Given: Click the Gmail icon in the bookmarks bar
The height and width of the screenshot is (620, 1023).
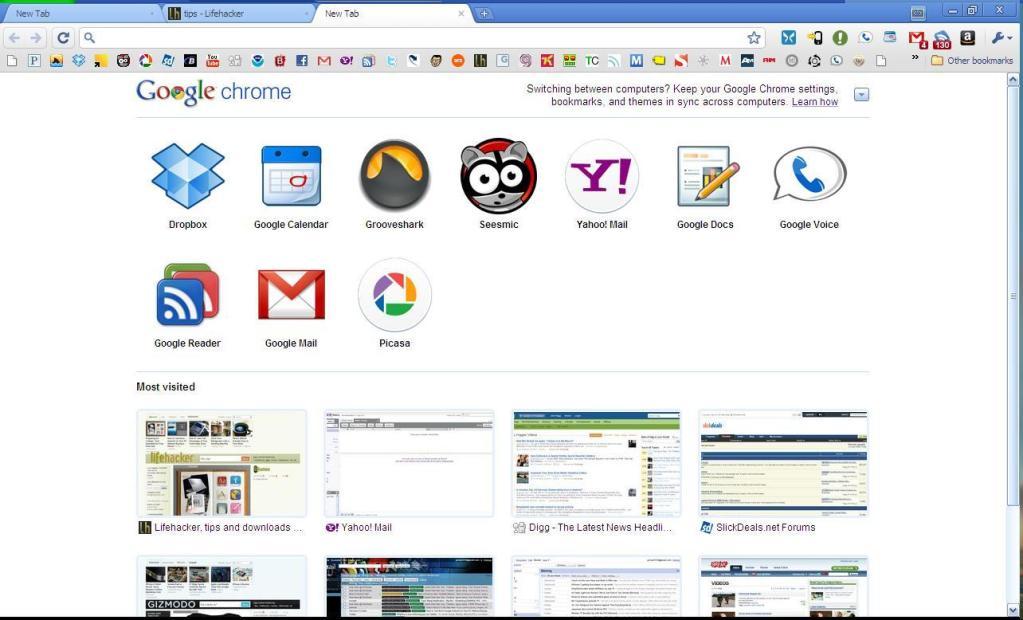Looking at the screenshot, I should [324, 60].
